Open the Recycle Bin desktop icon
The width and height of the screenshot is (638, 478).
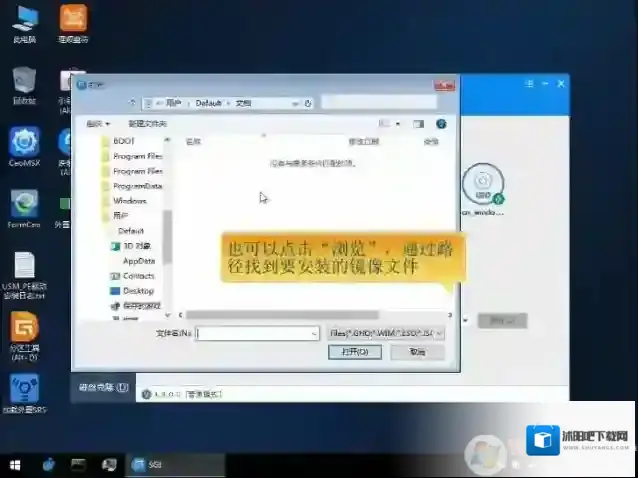click(x=24, y=82)
